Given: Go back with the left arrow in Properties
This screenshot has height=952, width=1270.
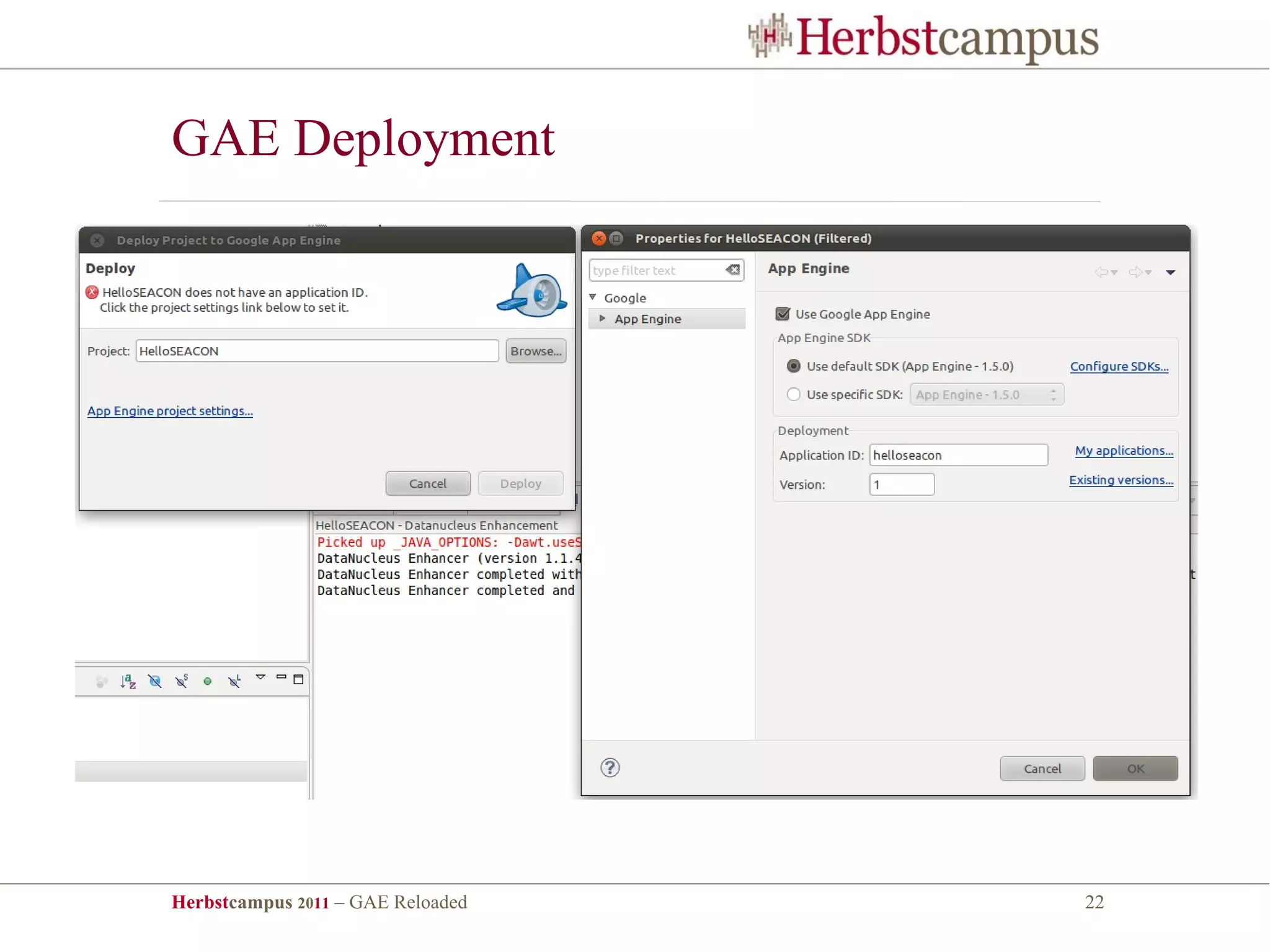Looking at the screenshot, I should 1101,271.
